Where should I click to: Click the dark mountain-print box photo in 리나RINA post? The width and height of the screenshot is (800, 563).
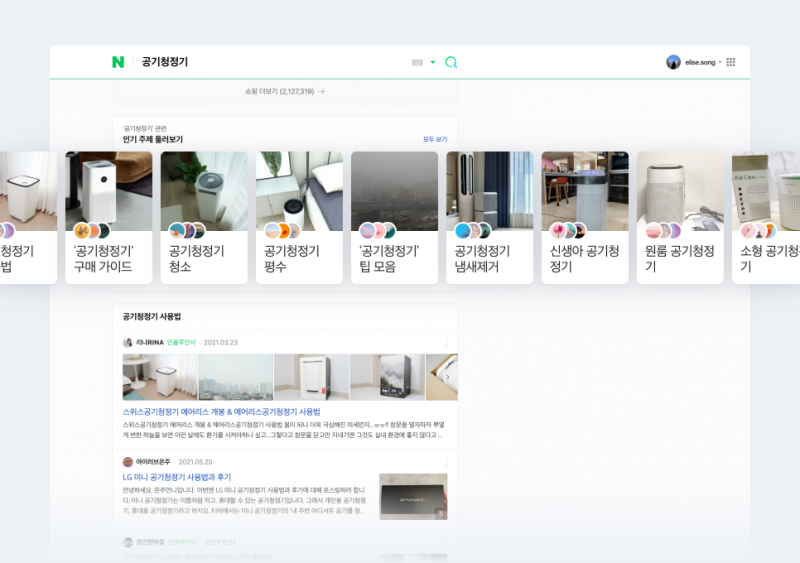point(387,377)
